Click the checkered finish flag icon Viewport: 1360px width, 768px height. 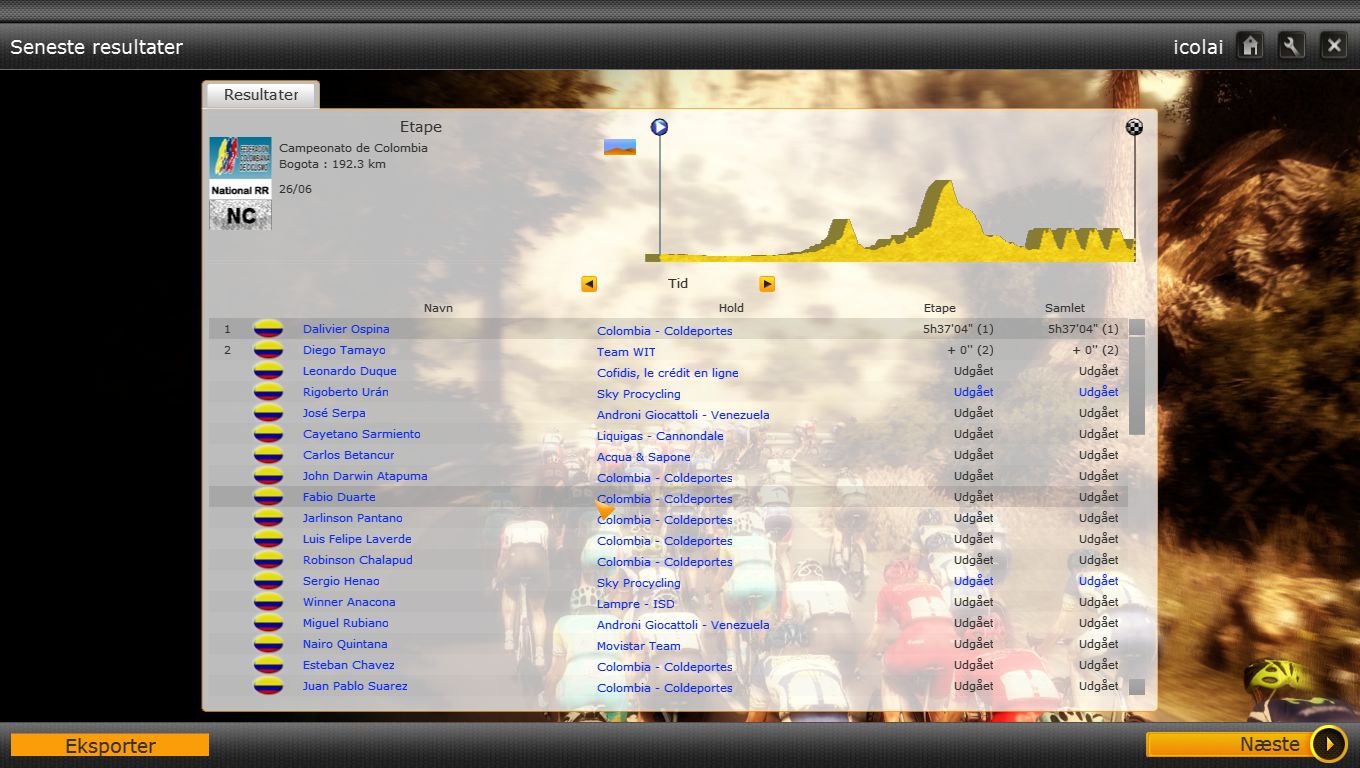coord(1134,127)
